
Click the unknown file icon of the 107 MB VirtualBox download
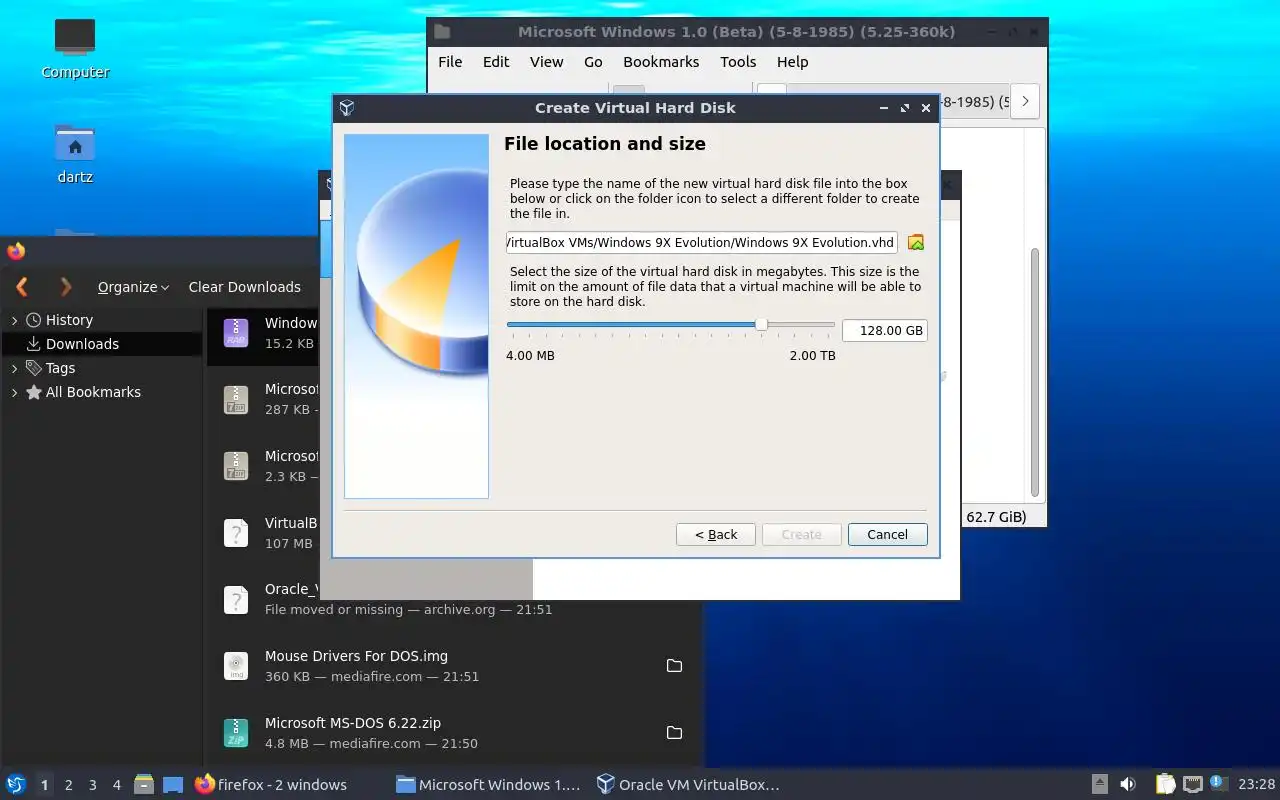point(235,532)
